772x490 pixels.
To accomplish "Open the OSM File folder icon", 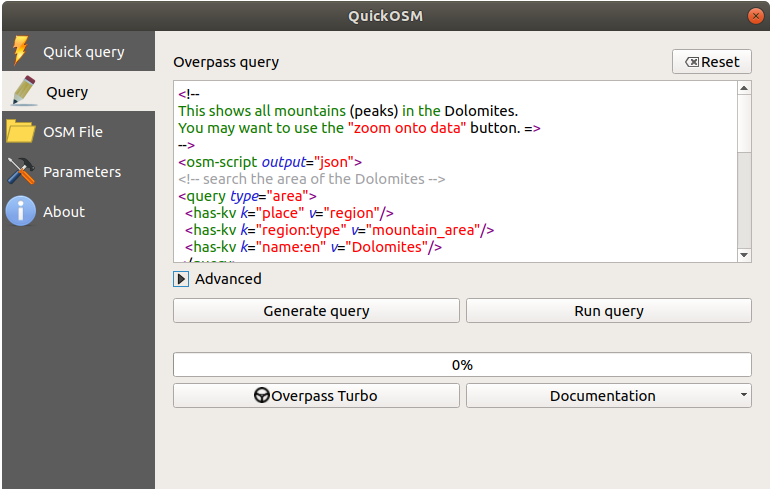I will pyautogui.click(x=20, y=131).
